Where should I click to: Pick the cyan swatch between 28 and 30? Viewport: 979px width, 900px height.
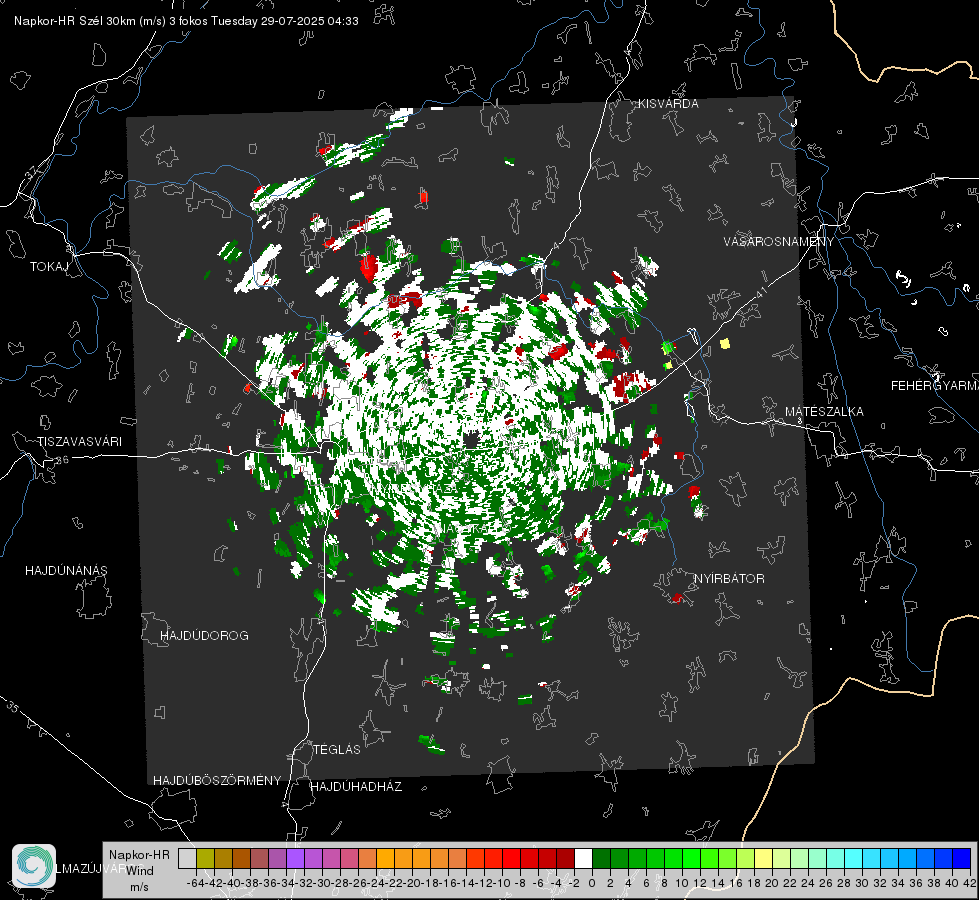coord(854,858)
